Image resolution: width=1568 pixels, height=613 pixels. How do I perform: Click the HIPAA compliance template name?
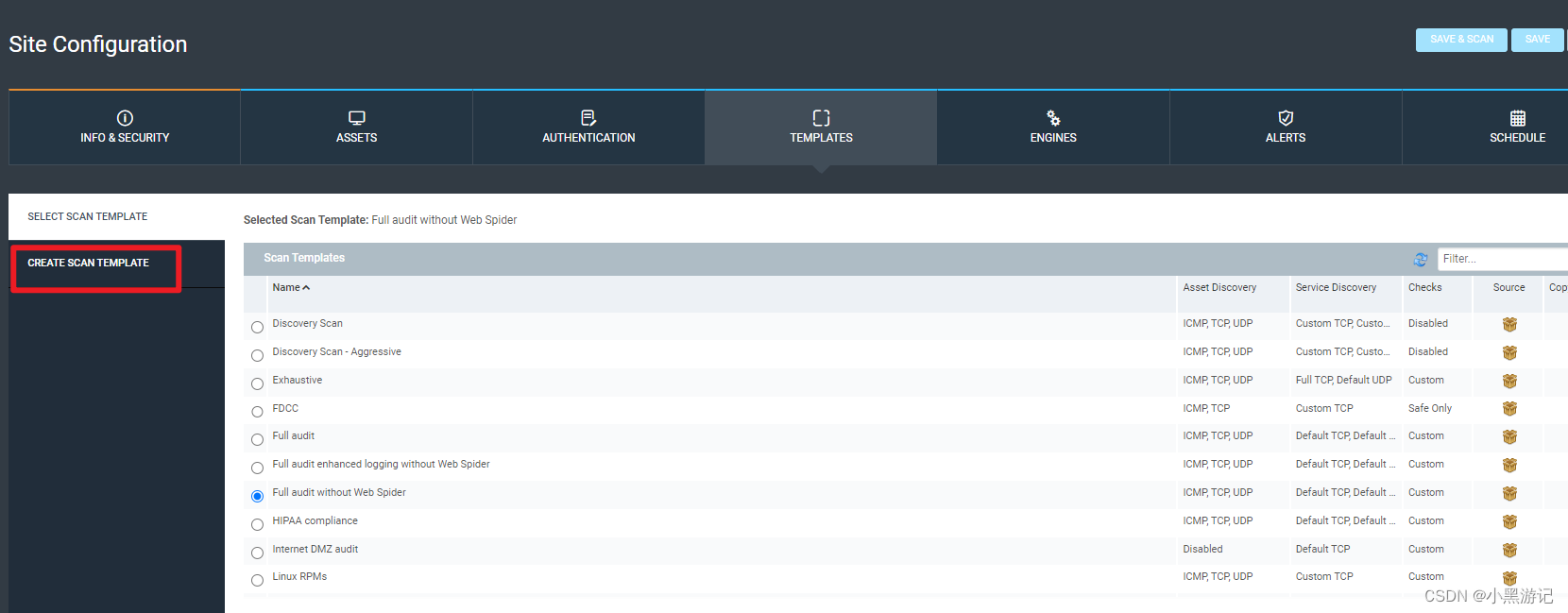[x=315, y=521]
